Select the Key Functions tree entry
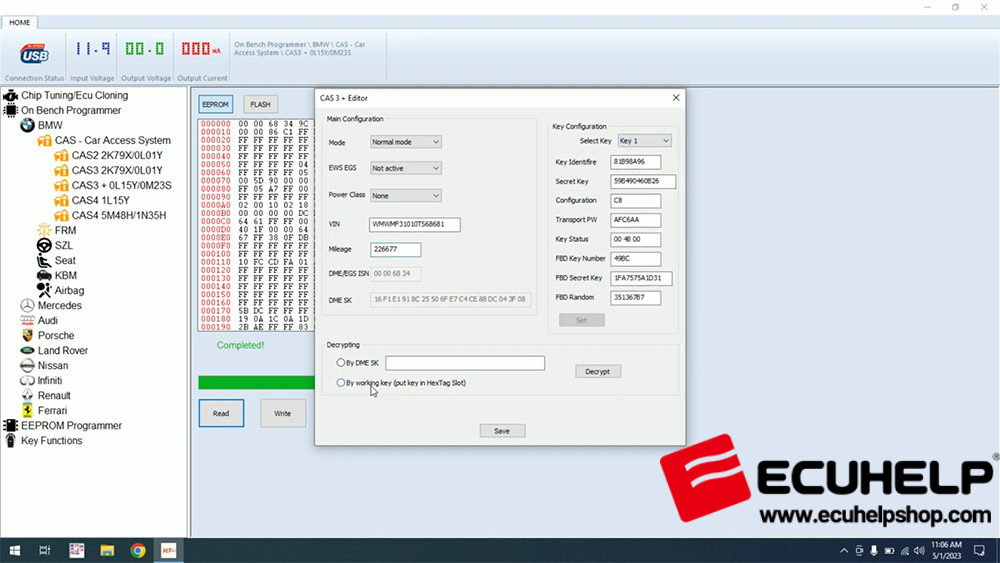Viewport: 1000px width, 563px height. click(x=52, y=441)
